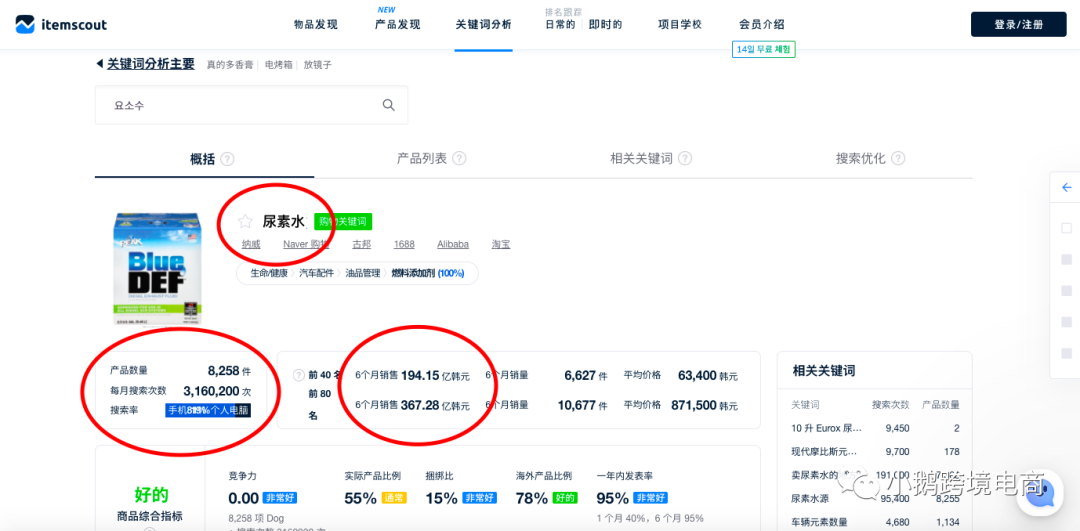Click the 油品管理 category breadcrumb

pos(362,273)
